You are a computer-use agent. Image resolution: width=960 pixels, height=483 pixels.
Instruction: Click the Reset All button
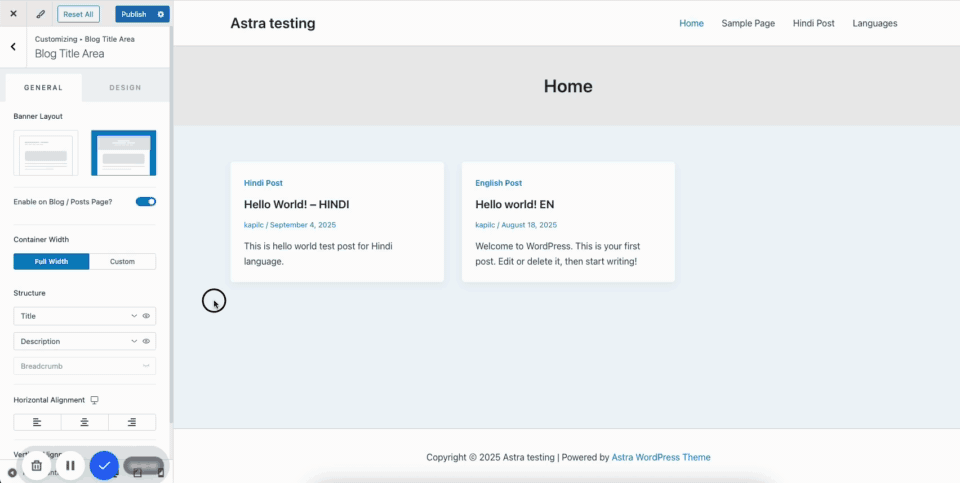[78, 14]
